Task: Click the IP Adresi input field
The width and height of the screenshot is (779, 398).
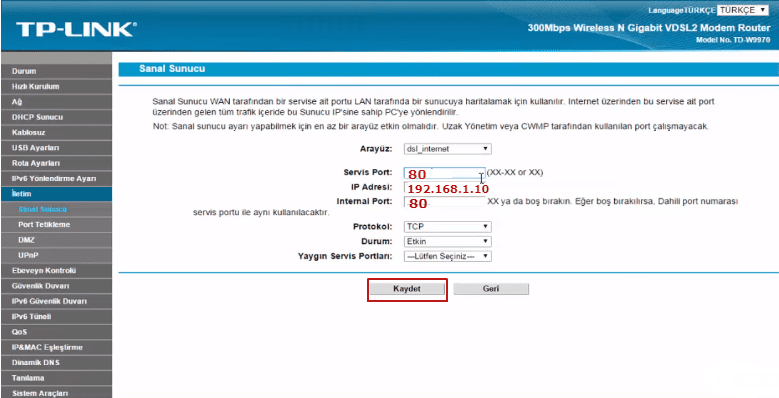Action: (x=444, y=188)
